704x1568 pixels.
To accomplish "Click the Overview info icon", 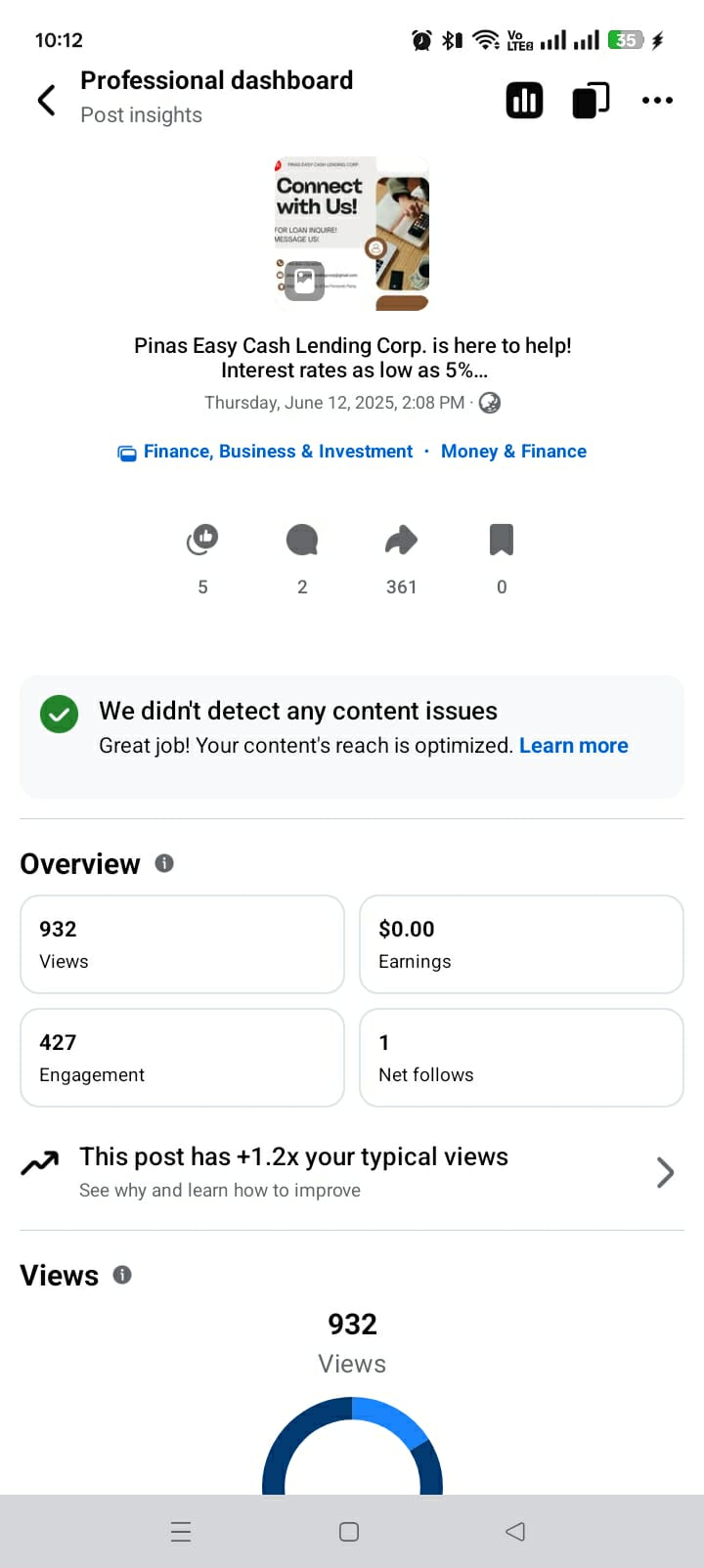I will point(164,863).
